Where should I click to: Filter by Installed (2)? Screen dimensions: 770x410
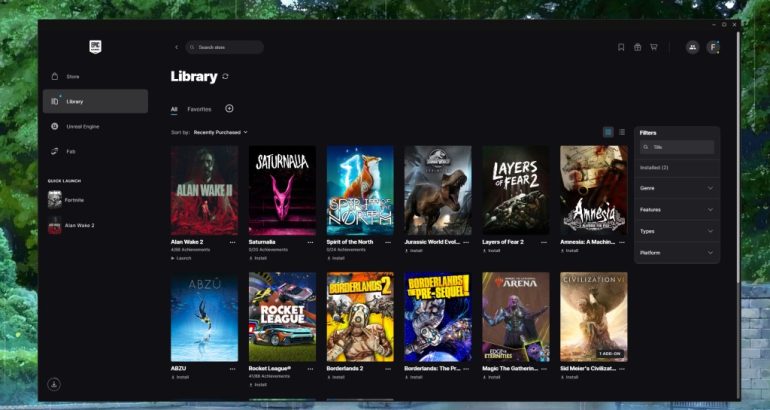(654, 168)
